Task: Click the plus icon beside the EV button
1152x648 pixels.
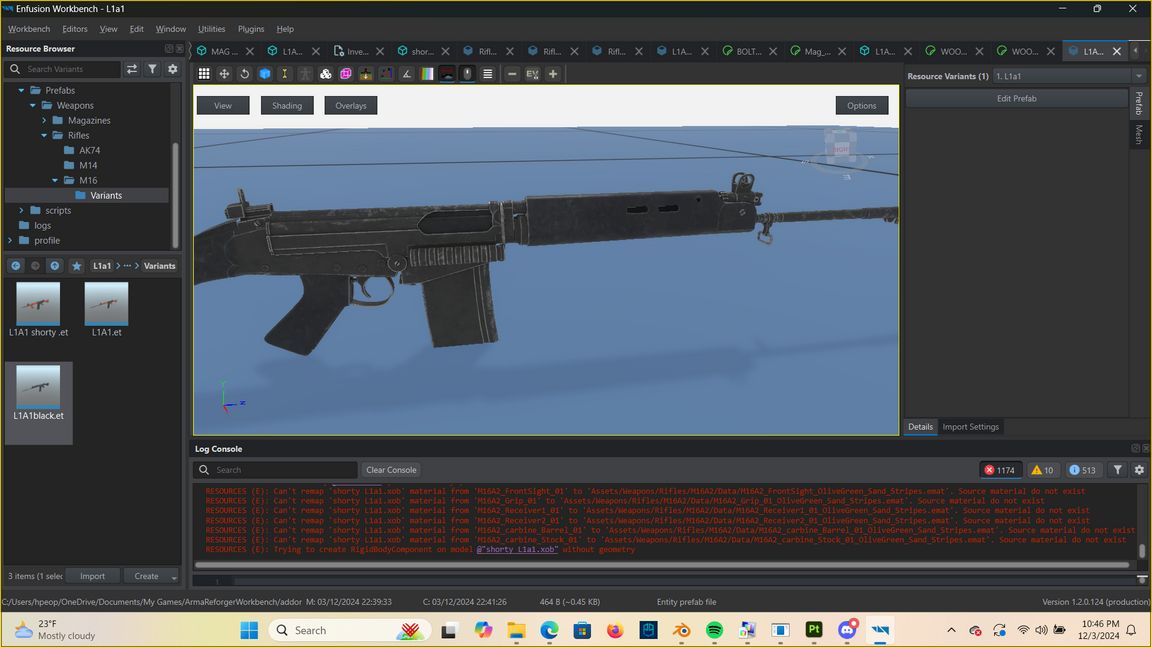Action: (552, 74)
